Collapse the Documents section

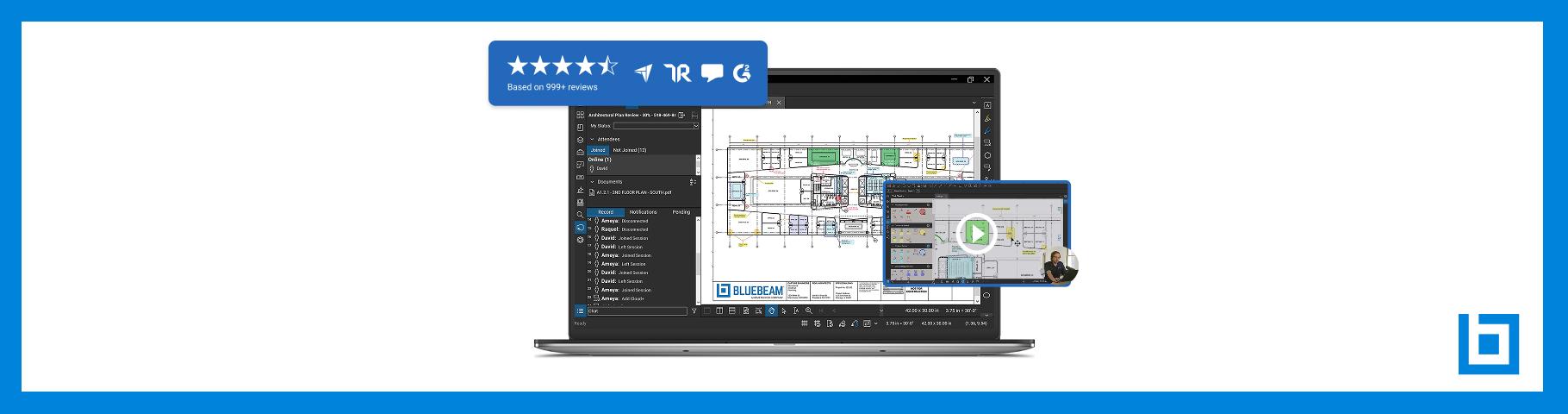[x=592, y=182]
